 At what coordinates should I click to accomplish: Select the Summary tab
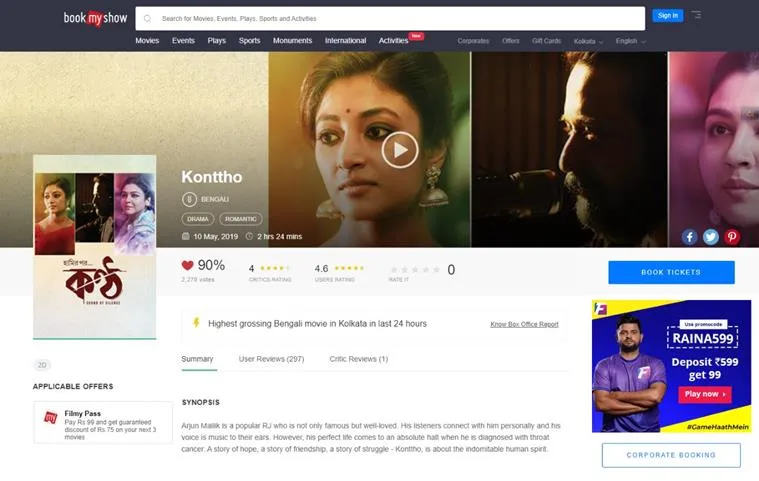[197, 359]
